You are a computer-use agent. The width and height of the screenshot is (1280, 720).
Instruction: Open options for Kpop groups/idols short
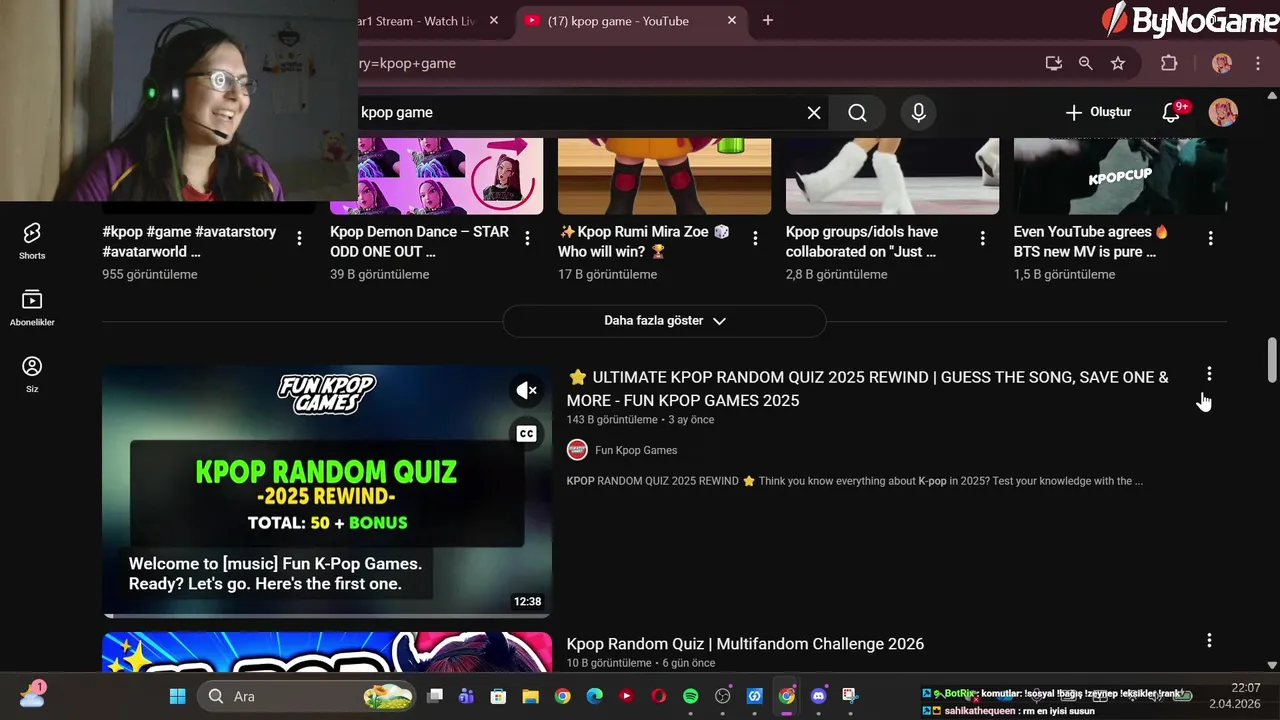[983, 238]
